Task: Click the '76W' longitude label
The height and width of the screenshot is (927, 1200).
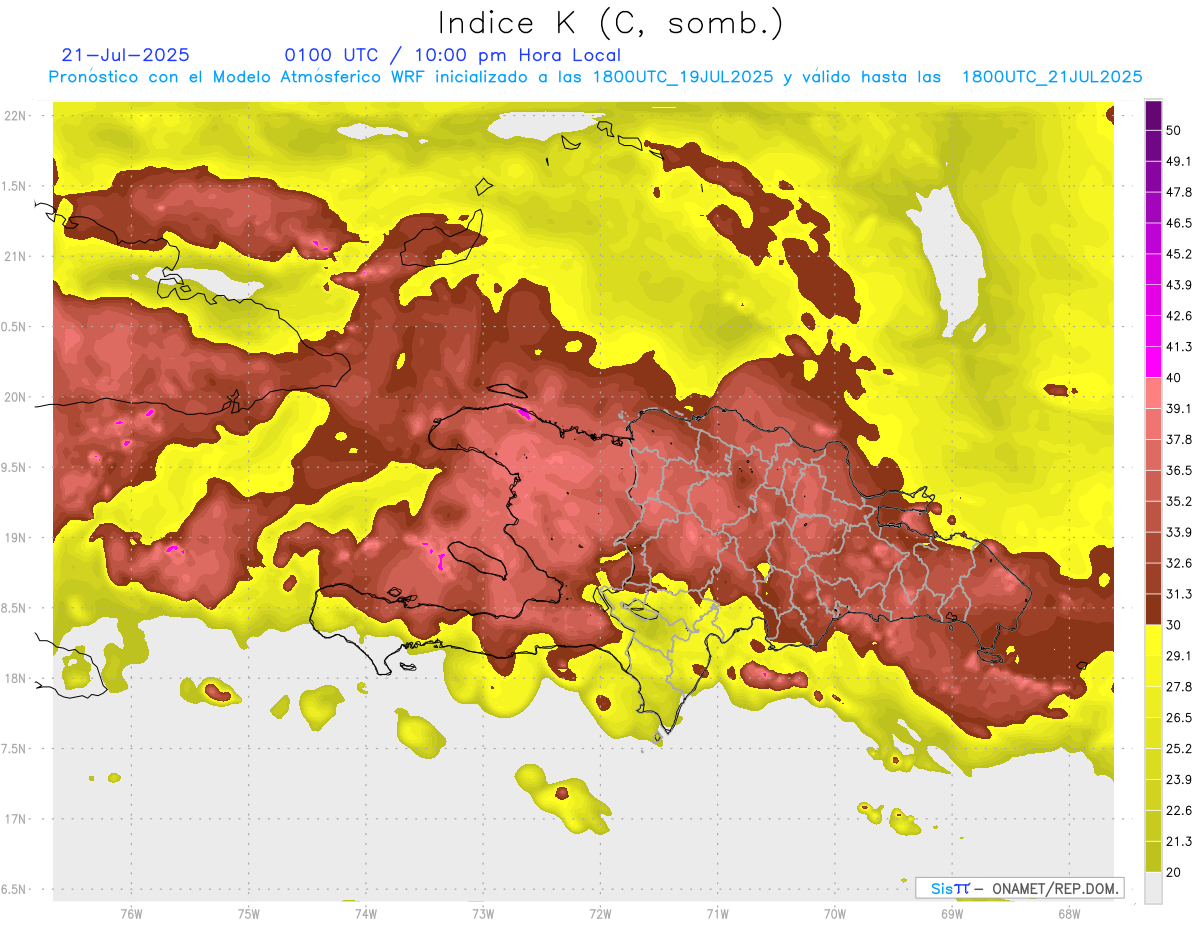Action: 131,914
